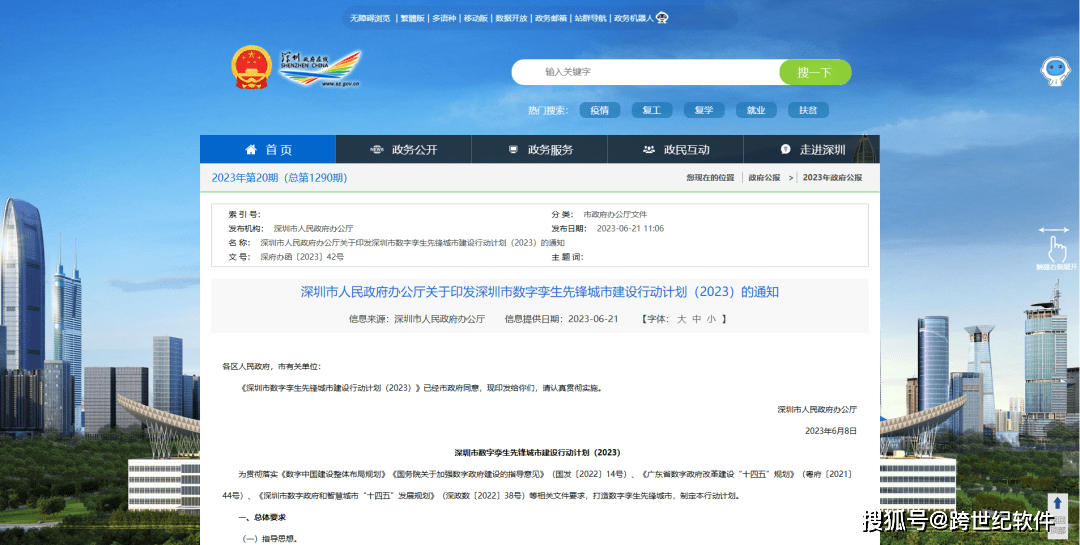This screenshot has width=1080, height=545.
Task: Focus the 输入关键字 search field
Action: click(646, 72)
